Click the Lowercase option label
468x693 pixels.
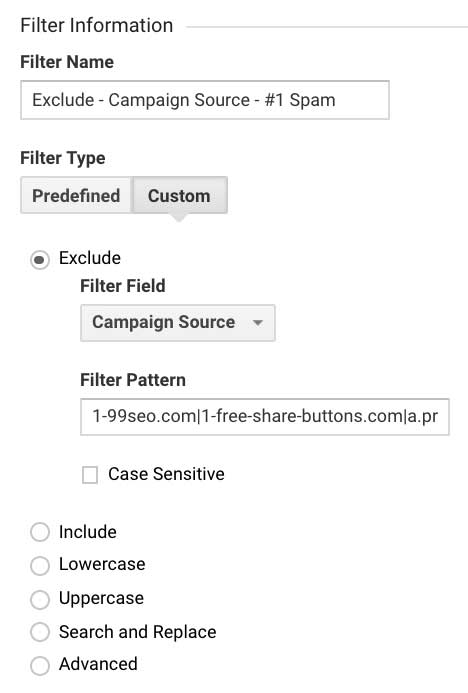click(x=102, y=564)
